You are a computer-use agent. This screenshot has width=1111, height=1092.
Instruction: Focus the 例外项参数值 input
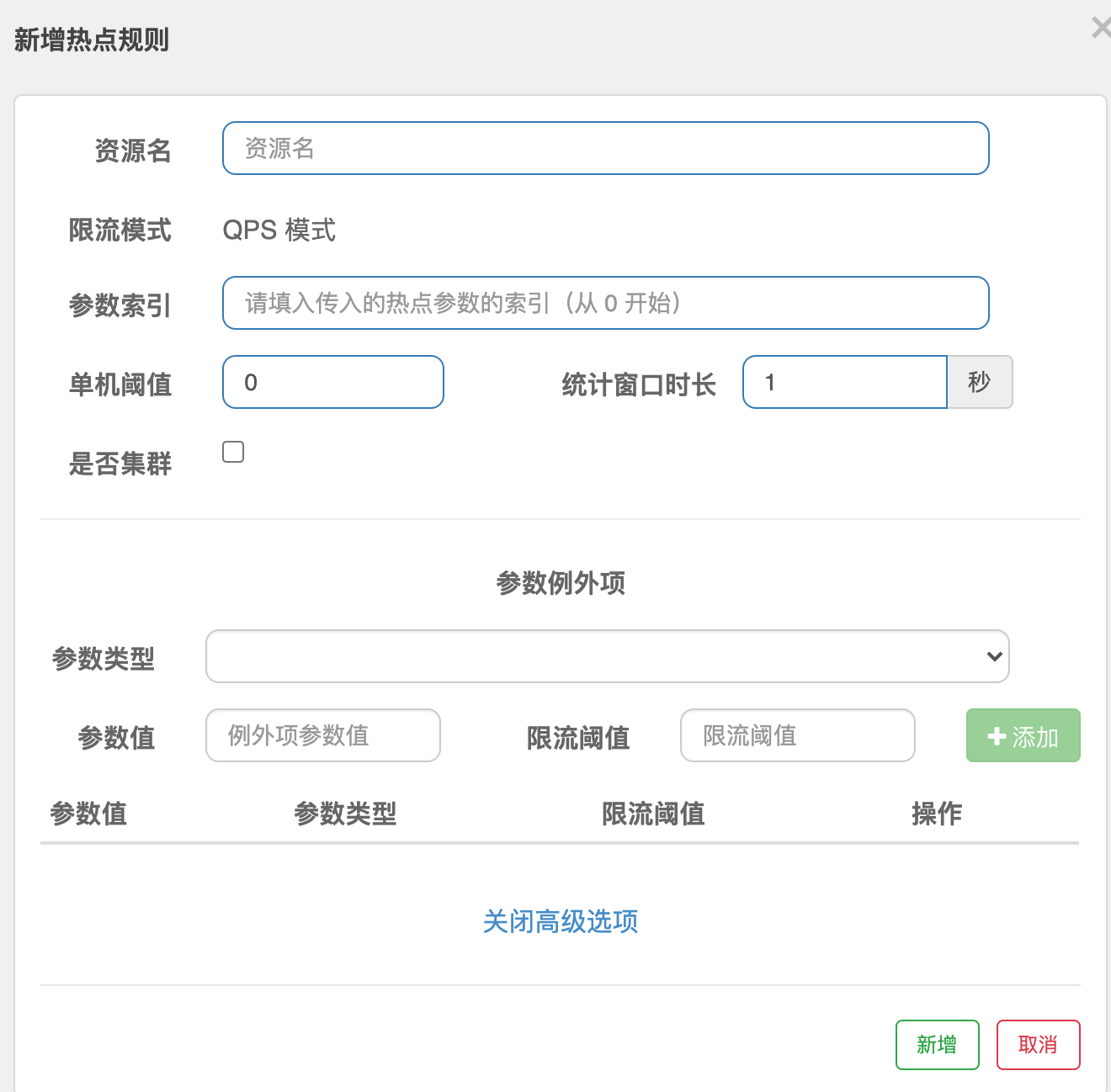pos(322,735)
